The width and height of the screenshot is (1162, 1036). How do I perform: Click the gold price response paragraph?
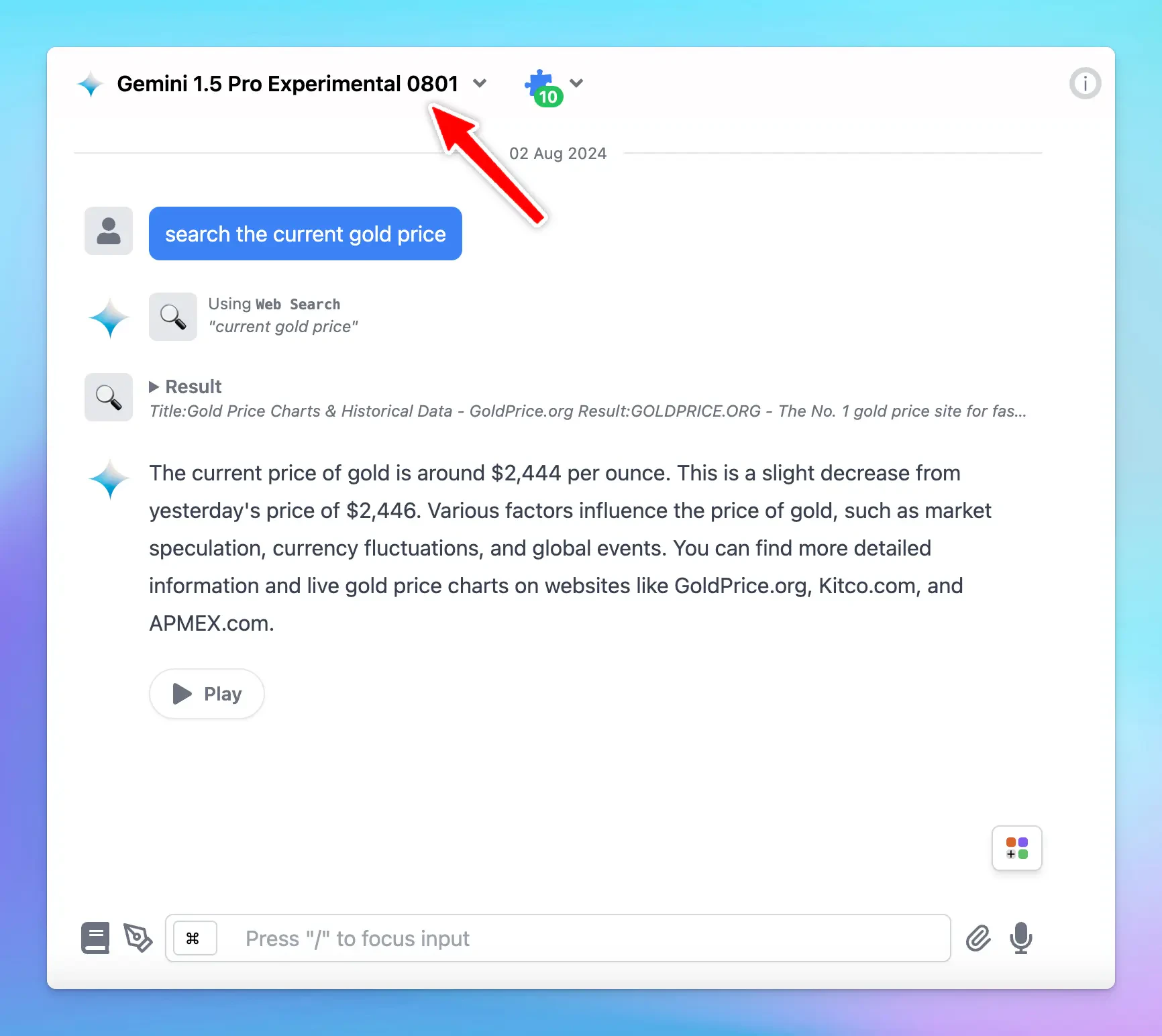click(x=570, y=548)
